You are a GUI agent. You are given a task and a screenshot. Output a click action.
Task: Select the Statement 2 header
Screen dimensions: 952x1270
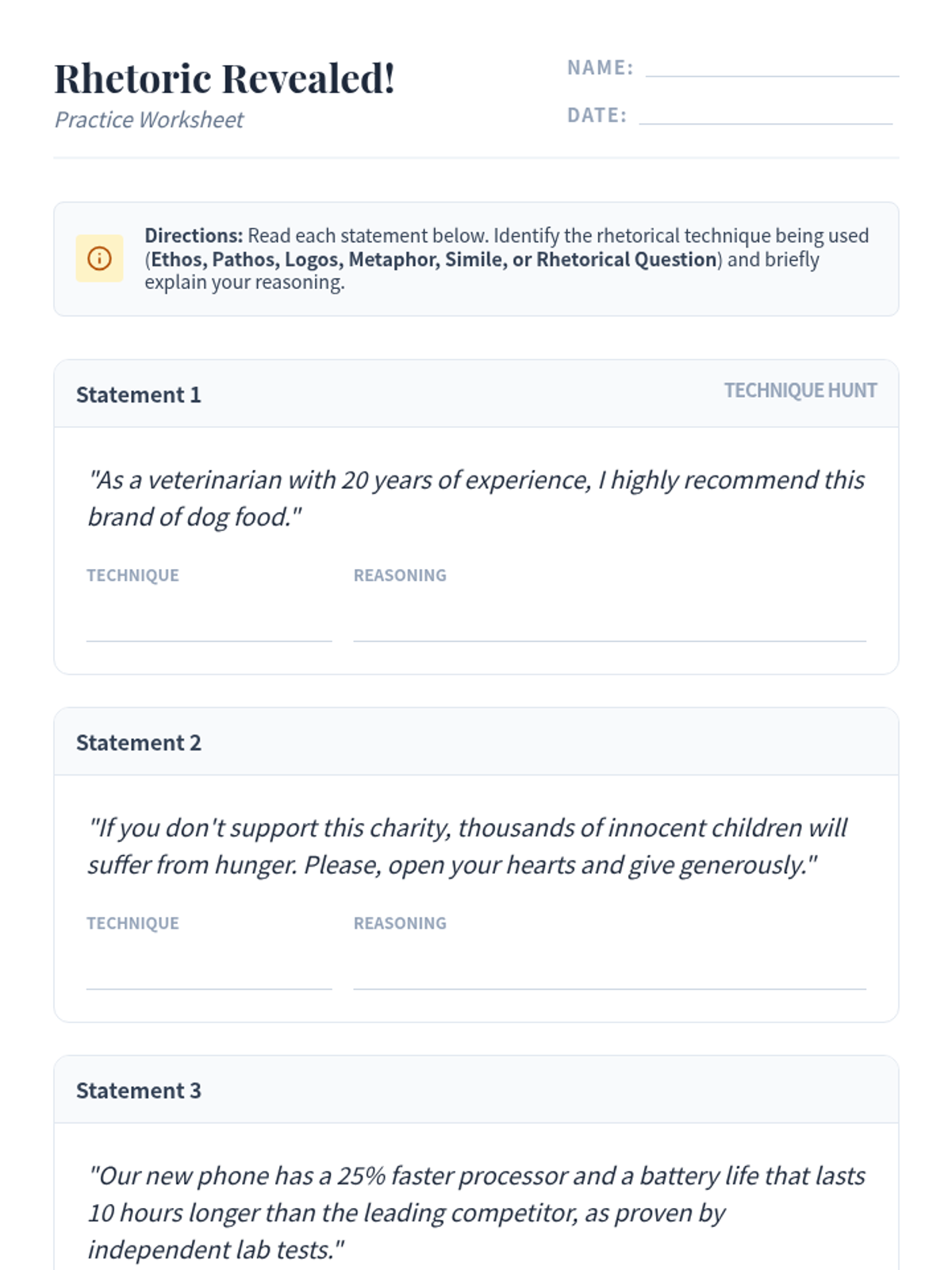pyautogui.click(x=139, y=743)
